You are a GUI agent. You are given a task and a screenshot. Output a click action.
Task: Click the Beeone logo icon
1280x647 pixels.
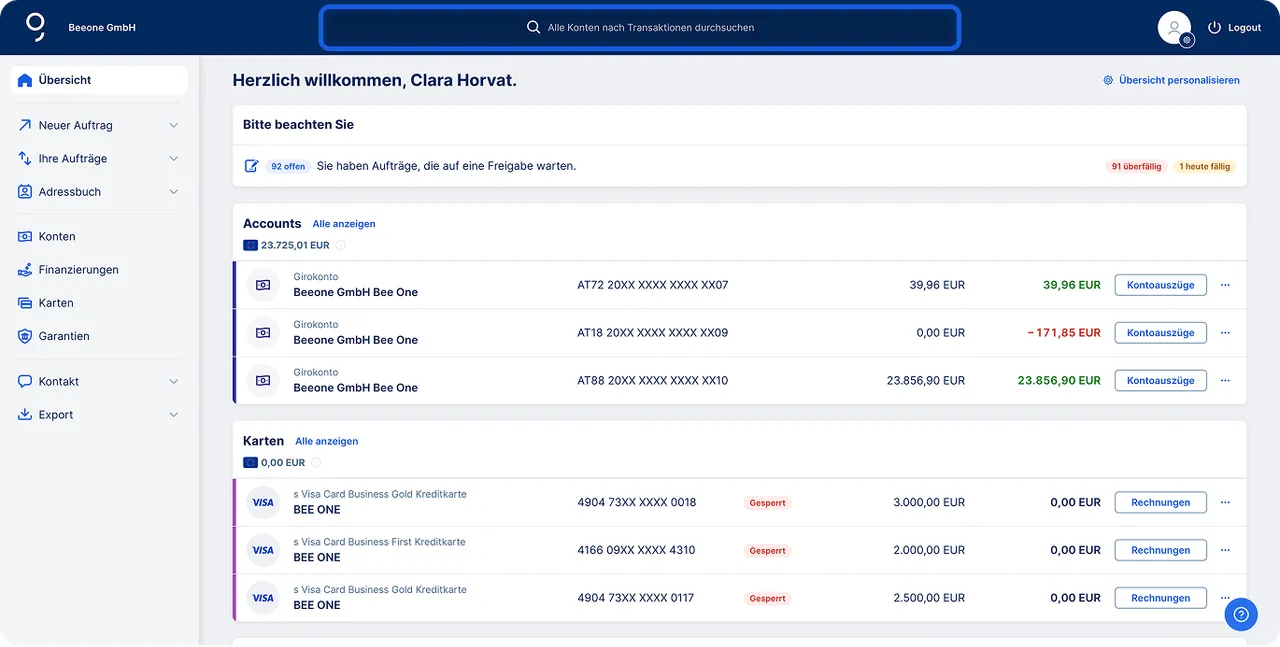coord(36,27)
